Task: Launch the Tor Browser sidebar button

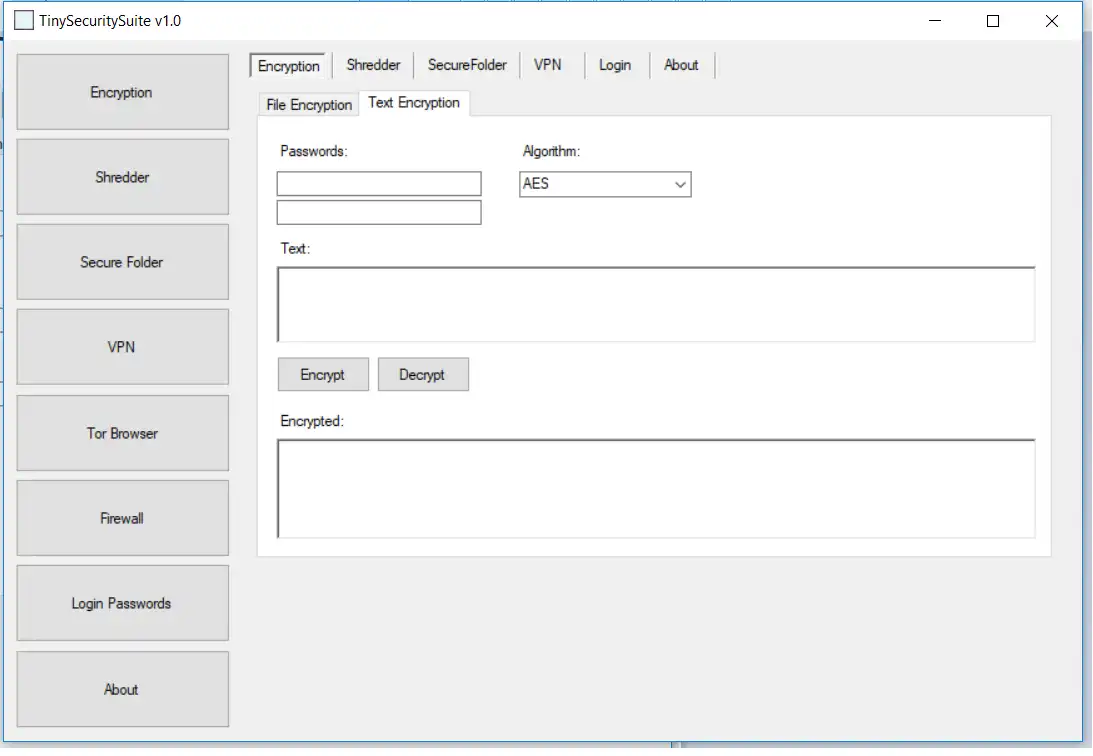Action: coord(123,433)
